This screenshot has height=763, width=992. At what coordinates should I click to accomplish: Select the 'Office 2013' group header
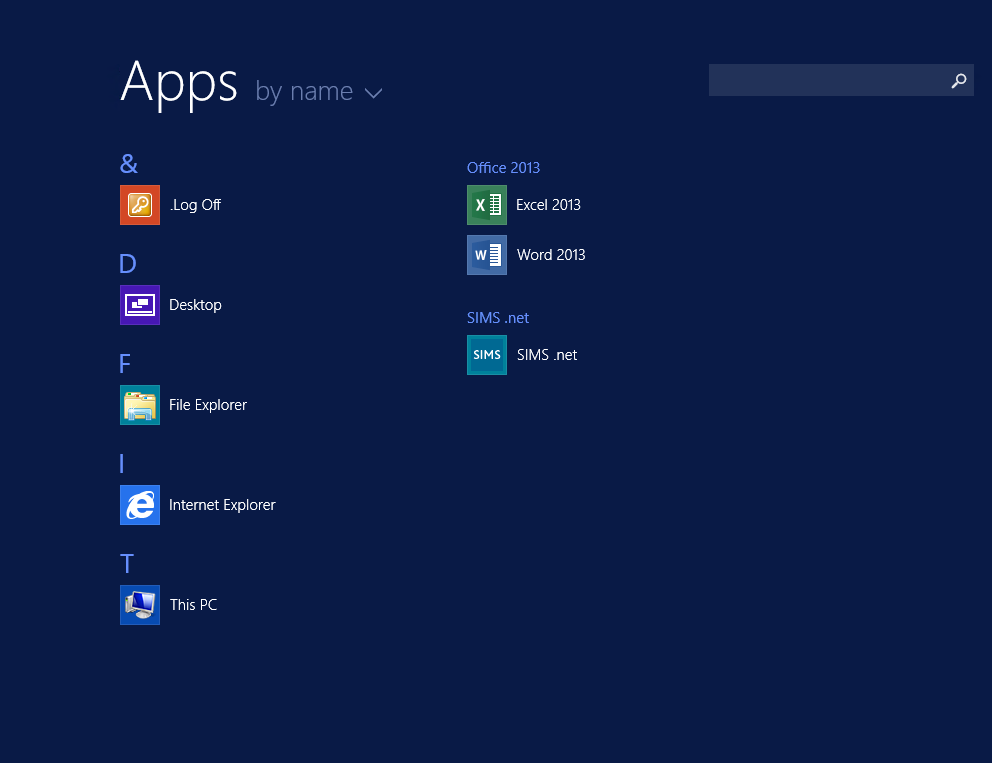pyautogui.click(x=503, y=168)
